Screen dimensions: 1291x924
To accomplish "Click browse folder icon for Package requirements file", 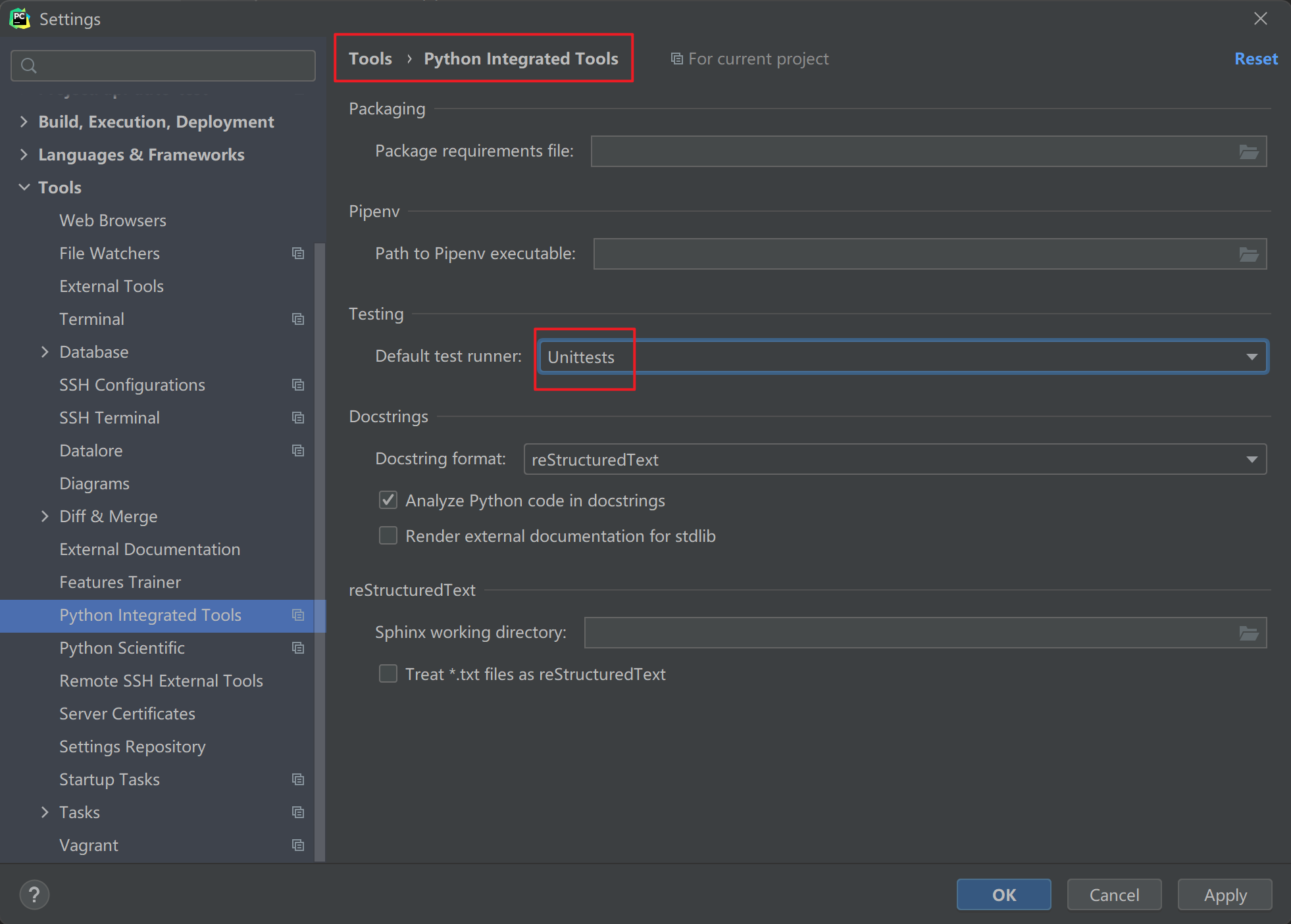I will tap(1248, 152).
